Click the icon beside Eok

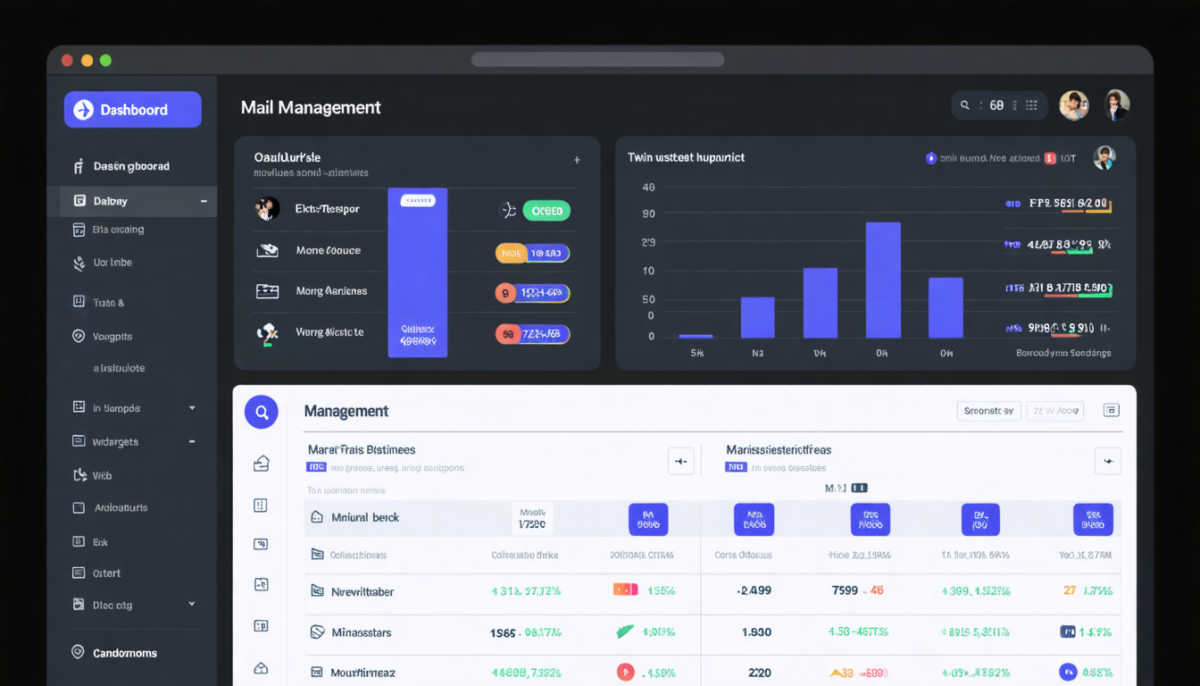(79, 541)
